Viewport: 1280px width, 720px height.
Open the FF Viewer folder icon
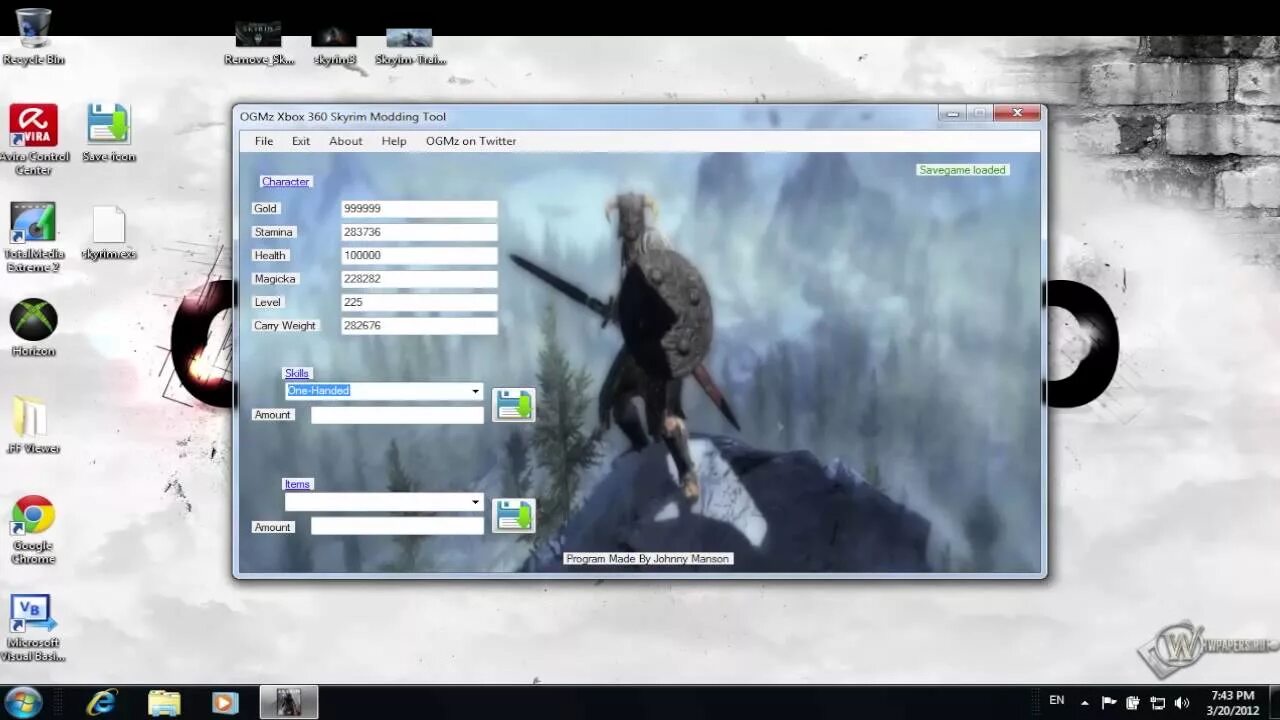(33, 425)
